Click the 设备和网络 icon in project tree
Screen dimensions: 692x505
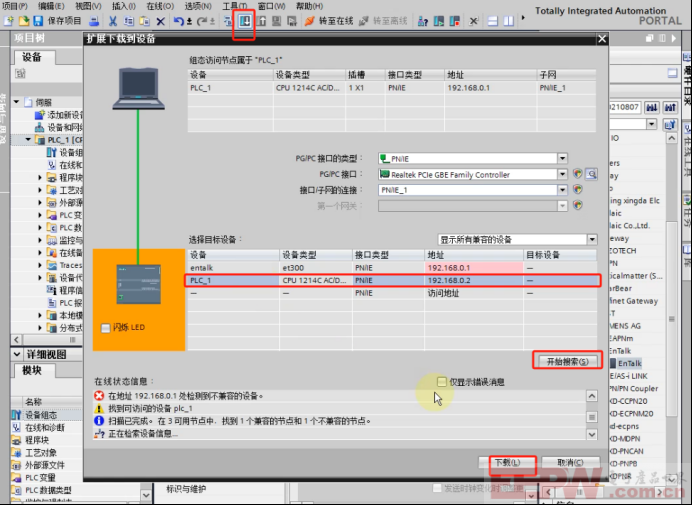tap(39, 128)
